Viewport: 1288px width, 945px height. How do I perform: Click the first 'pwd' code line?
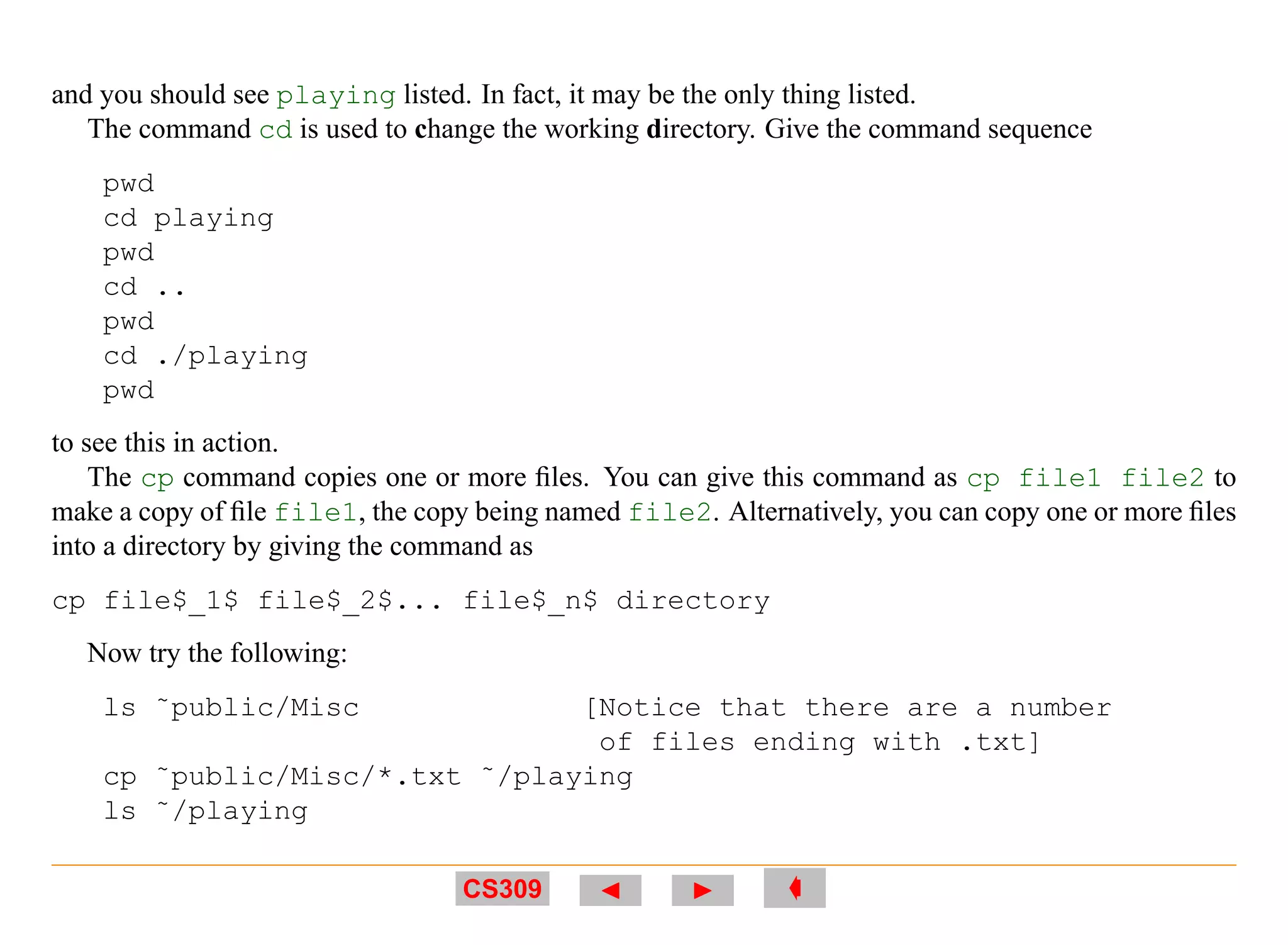click(x=129, y=184)
